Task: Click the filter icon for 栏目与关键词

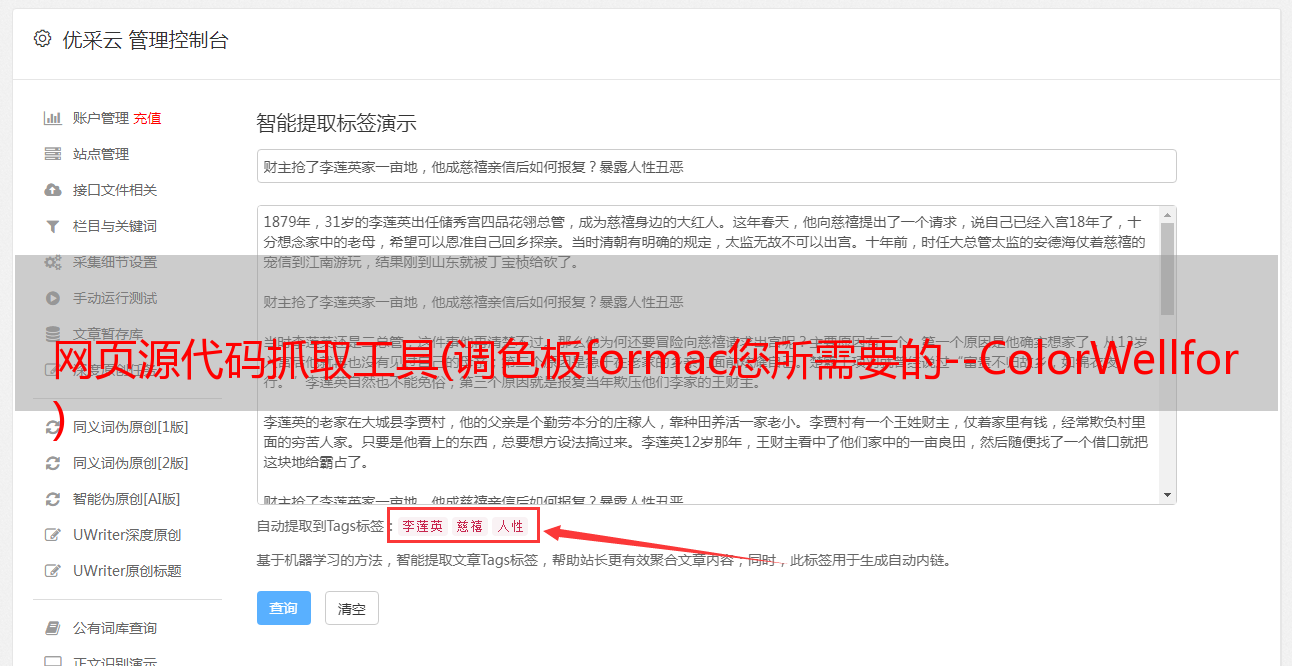Action: (52, 226)
